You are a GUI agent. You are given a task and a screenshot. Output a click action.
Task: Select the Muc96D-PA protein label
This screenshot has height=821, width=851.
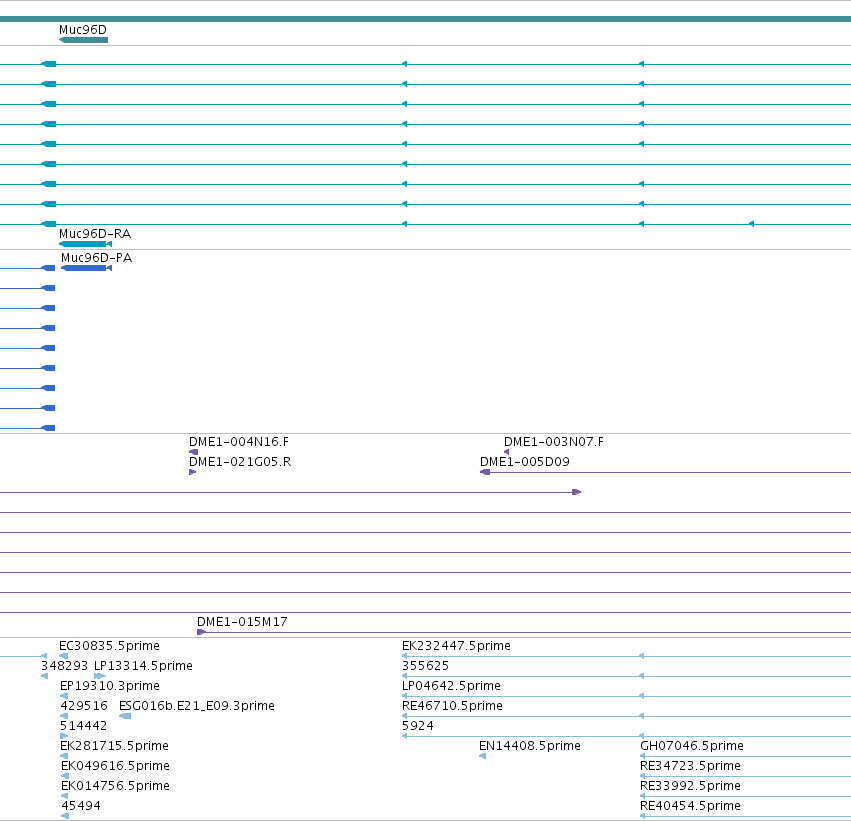97,258
